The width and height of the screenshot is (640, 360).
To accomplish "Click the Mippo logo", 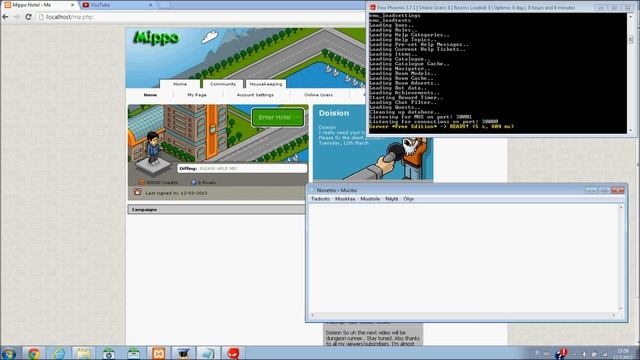I will click(156, 38).
